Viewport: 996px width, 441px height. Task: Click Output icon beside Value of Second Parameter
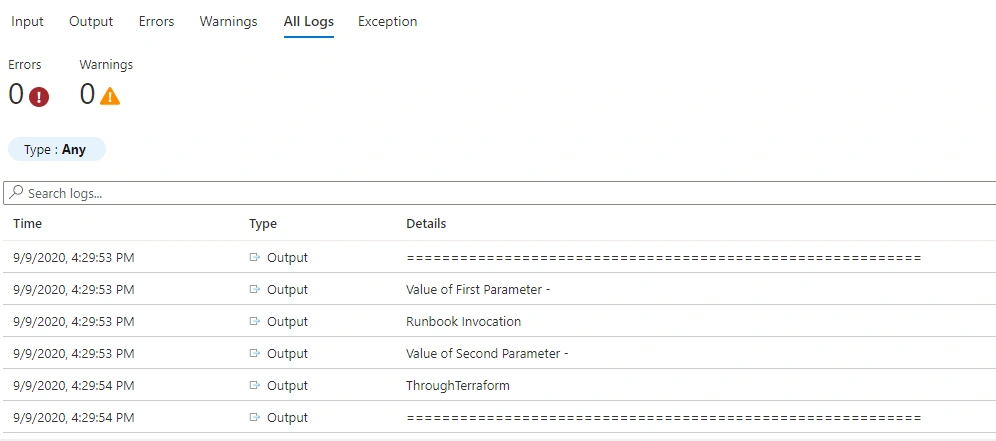pyautogui.click(x=255, y=353)
